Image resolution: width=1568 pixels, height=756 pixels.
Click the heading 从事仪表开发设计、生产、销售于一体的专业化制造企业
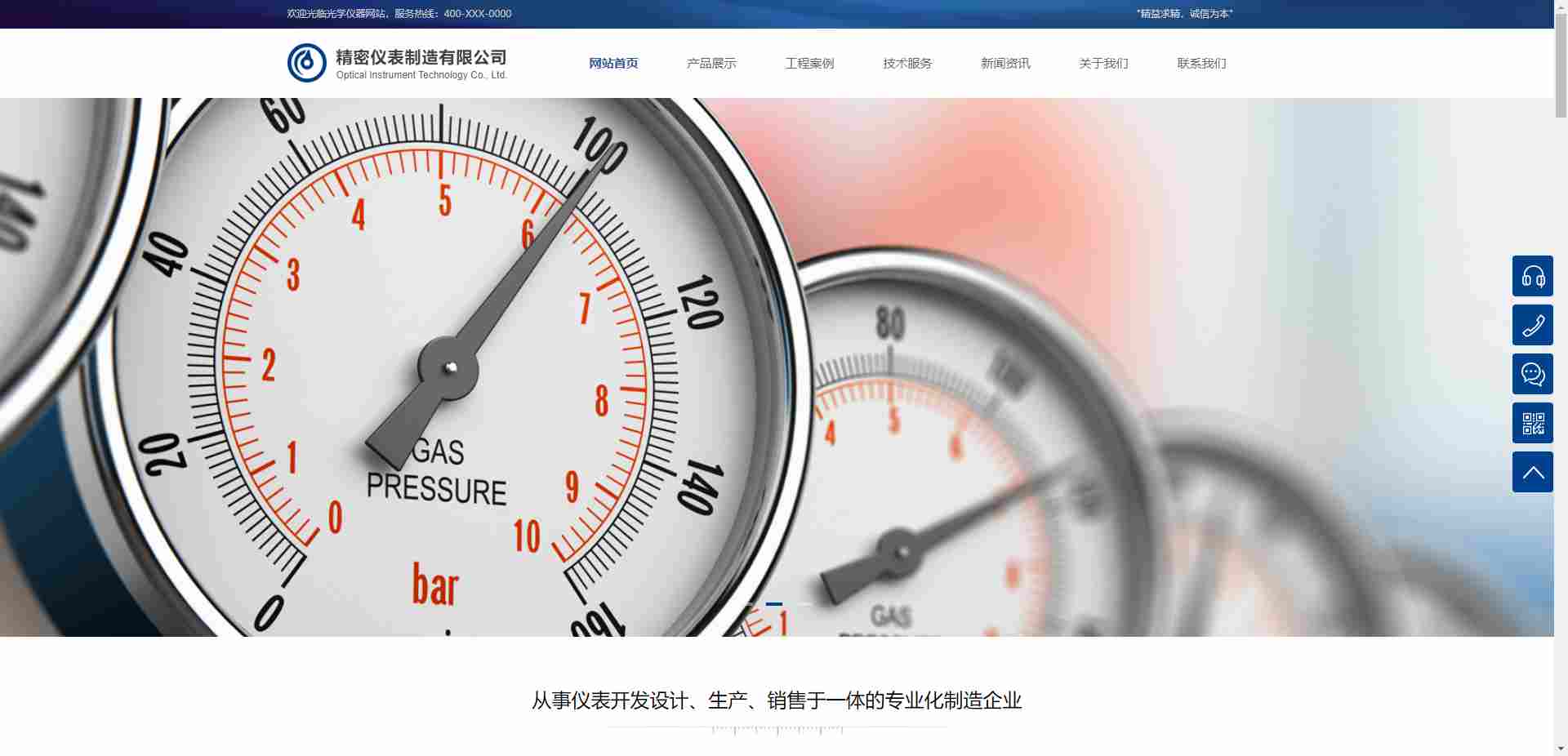point(777,700)
